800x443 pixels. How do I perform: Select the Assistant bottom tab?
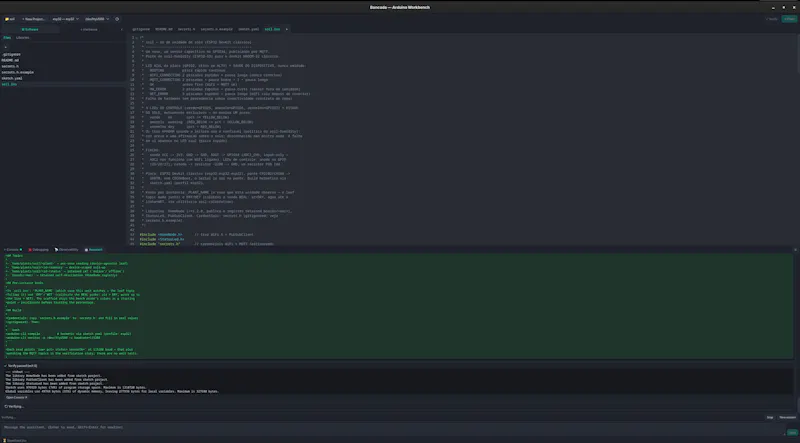coord(94,250)
